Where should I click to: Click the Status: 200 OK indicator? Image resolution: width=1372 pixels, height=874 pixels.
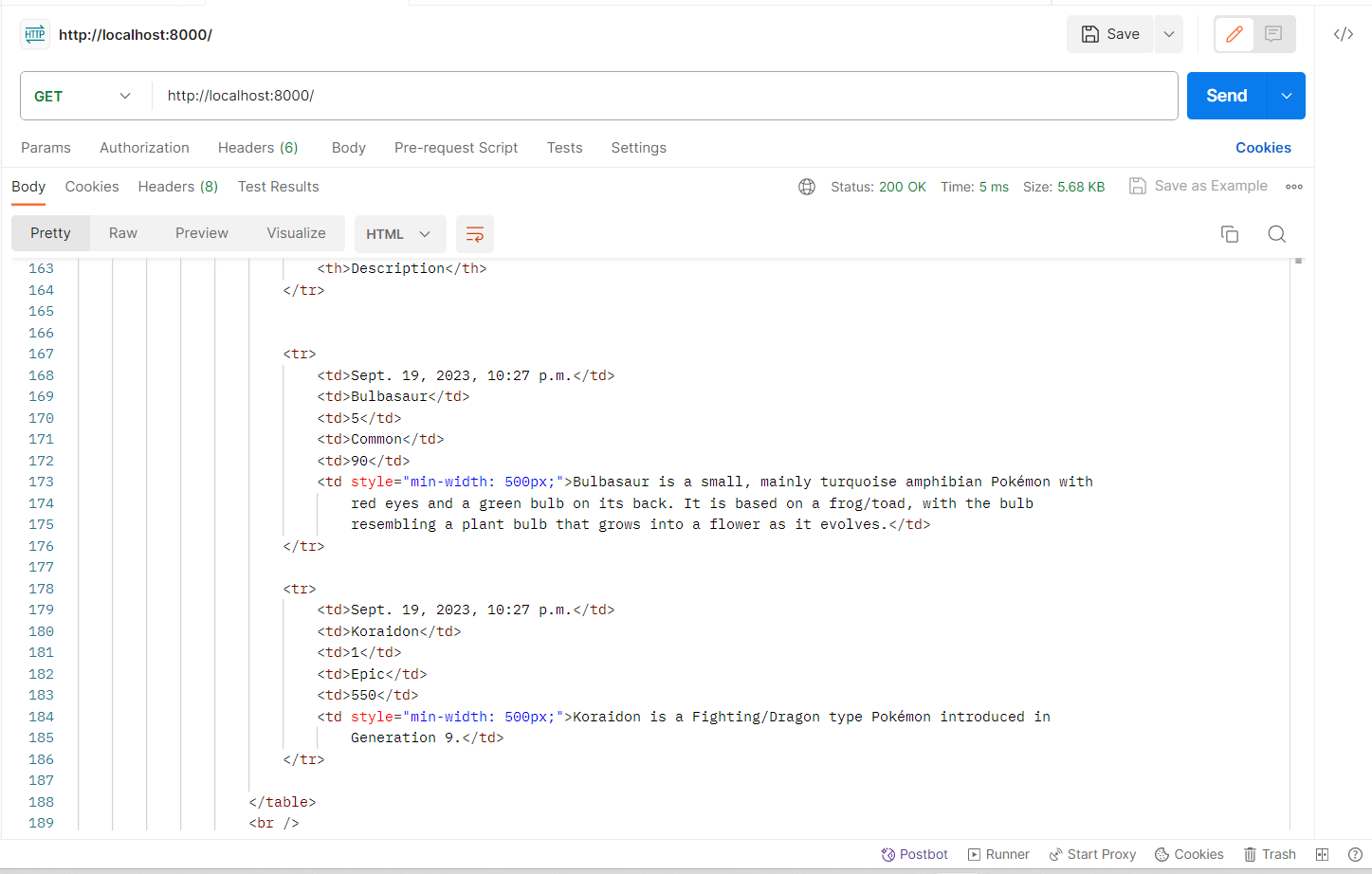click(878, 187)
